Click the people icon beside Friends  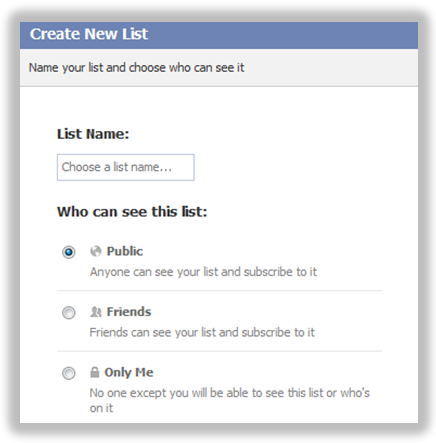tap(96, 312)
